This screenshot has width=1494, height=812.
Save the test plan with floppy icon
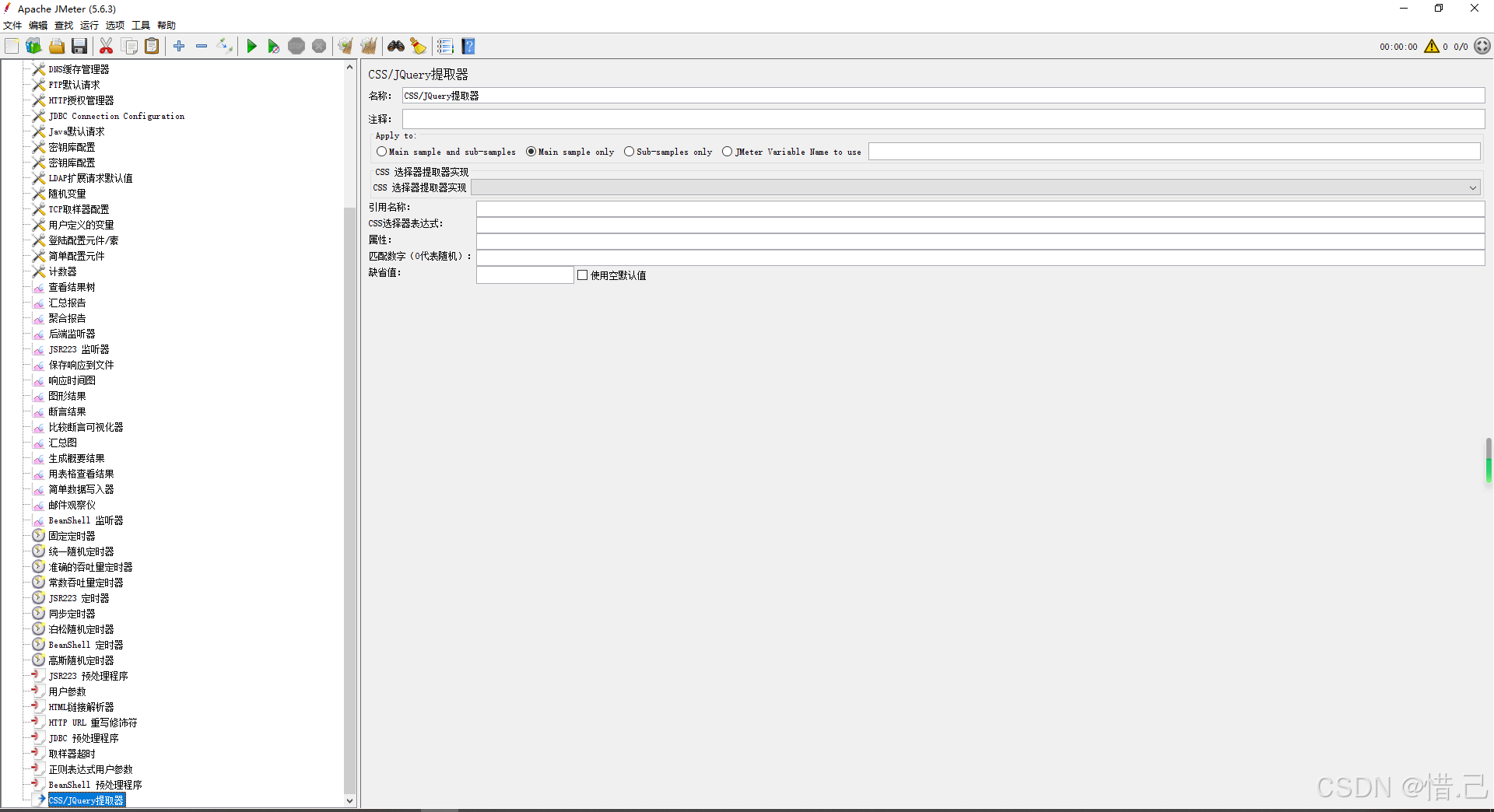79,47
